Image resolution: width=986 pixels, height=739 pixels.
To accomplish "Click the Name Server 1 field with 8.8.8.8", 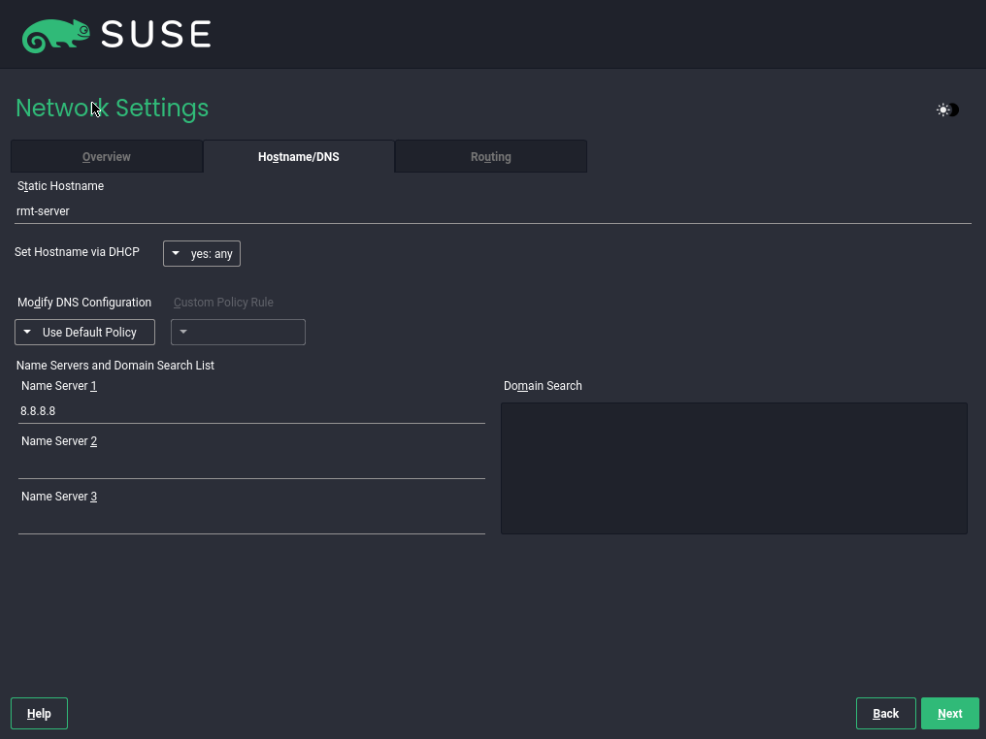I will (252, 411).
